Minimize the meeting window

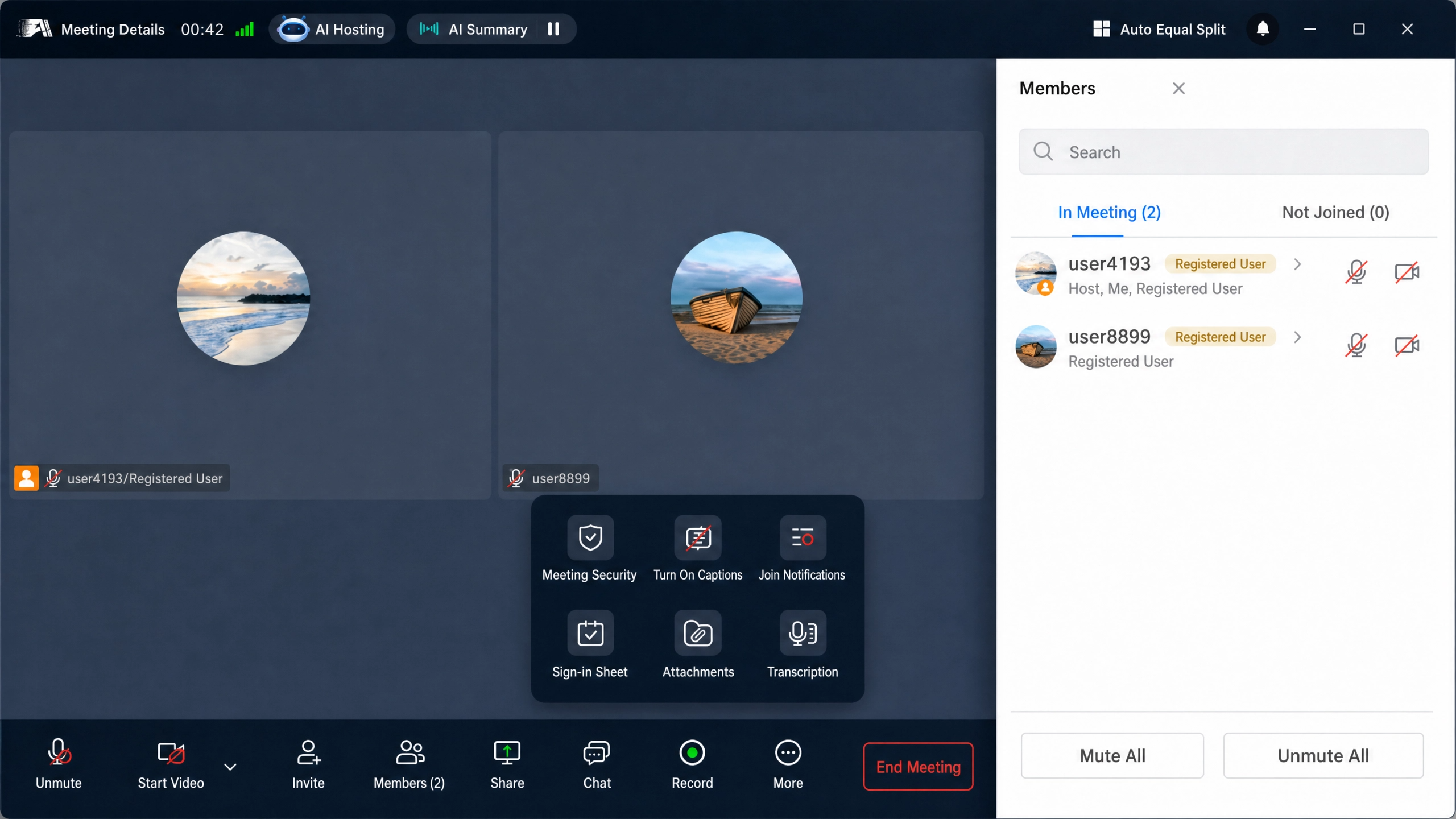tap(1310, 29)
